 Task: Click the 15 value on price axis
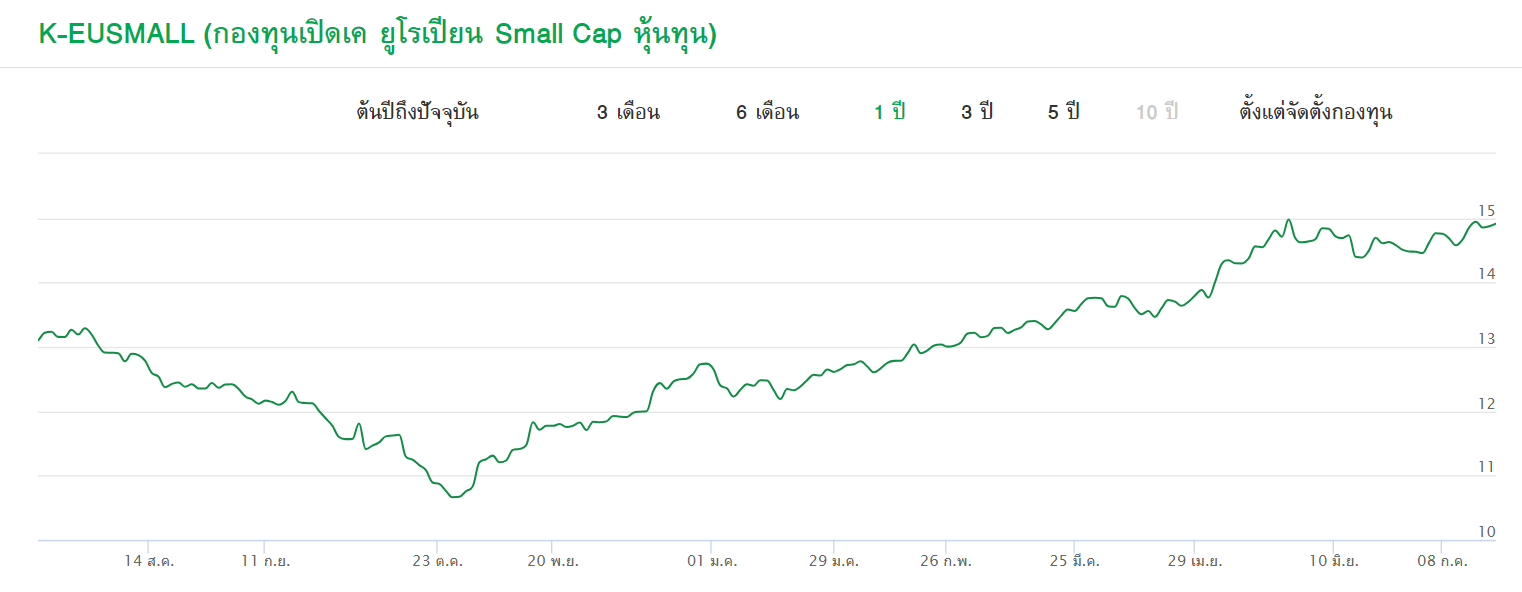pos(1487,211)
